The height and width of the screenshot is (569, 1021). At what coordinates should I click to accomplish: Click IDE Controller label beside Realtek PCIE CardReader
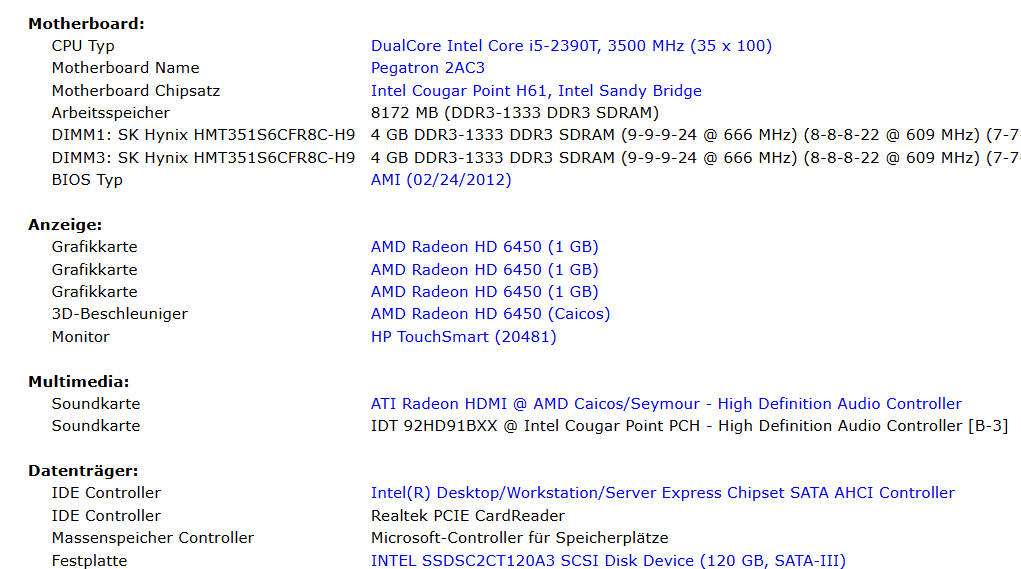pyautogui.click(x=106, y=516)
